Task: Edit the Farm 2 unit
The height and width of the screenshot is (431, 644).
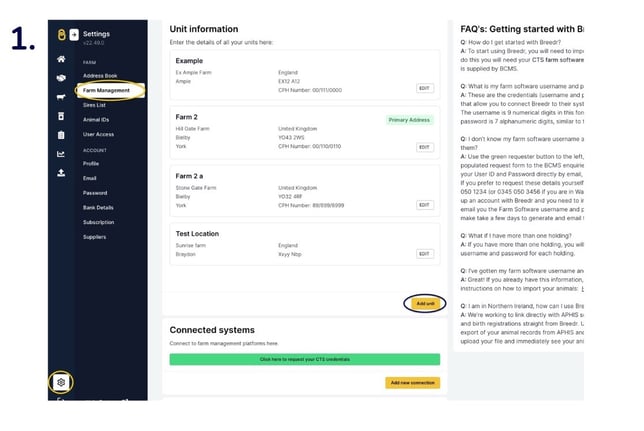Action: [424, 147]
